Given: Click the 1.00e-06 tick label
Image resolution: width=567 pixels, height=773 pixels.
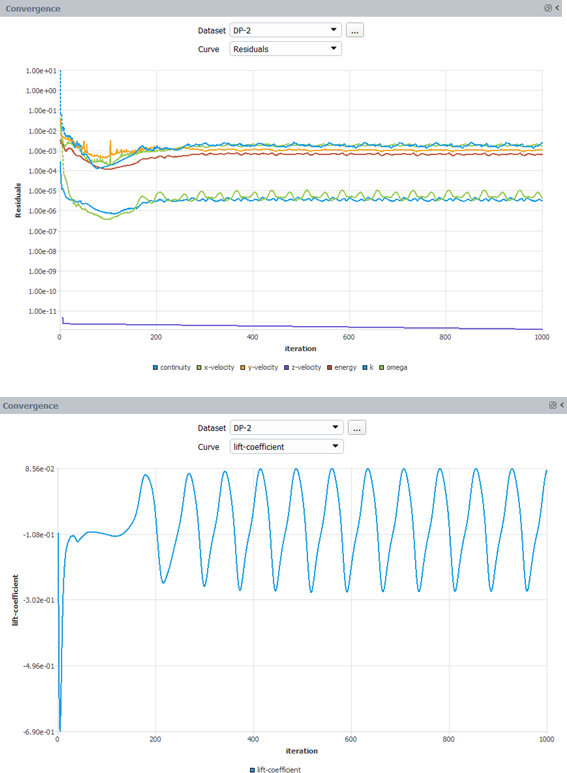Looking at the screenshot, I should point(42,211).
